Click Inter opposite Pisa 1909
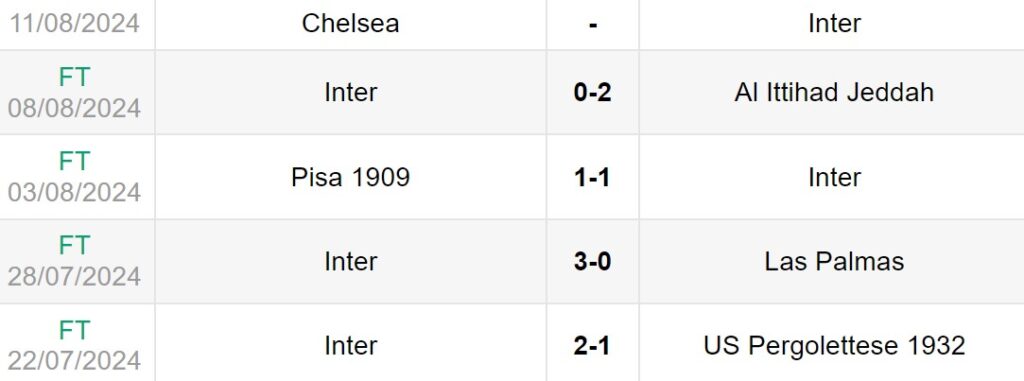 pyautogui.click(x=834, y=177)
